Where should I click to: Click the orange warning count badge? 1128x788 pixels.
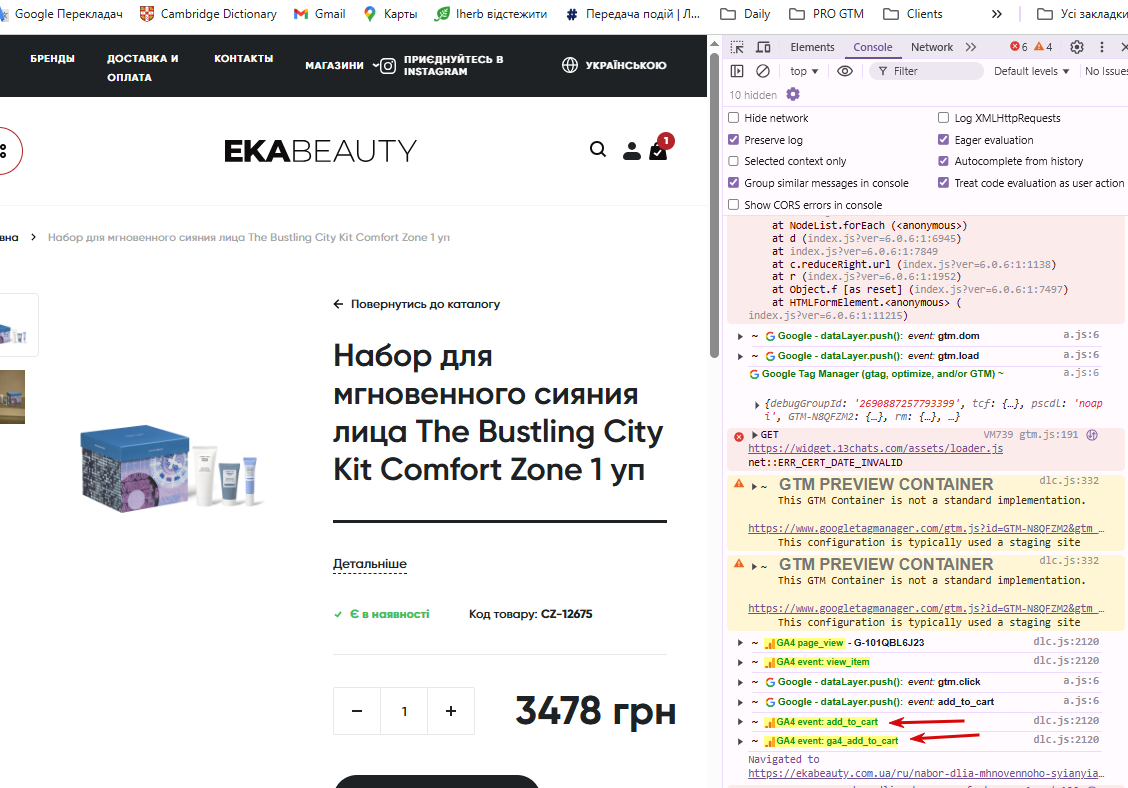[1043, 47]
